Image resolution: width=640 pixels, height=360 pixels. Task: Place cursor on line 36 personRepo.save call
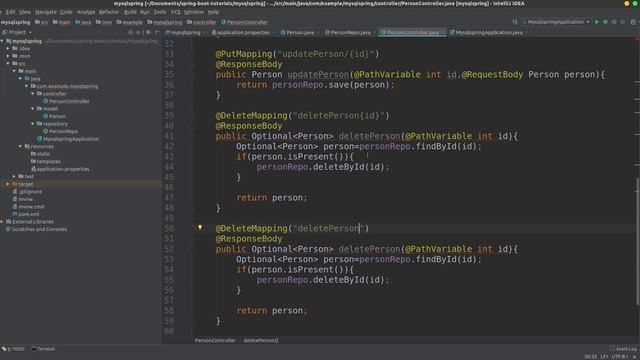pos(333,85)
